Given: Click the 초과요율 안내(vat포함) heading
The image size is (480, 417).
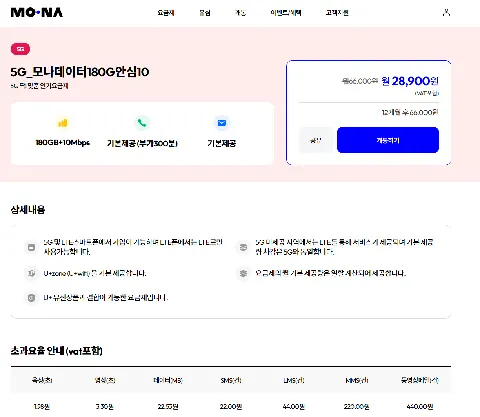Looking at the screenshot, I should click(56, 351).
